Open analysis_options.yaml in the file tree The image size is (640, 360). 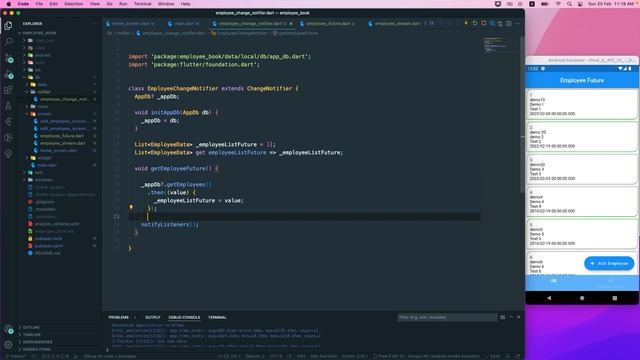(57, 224)
